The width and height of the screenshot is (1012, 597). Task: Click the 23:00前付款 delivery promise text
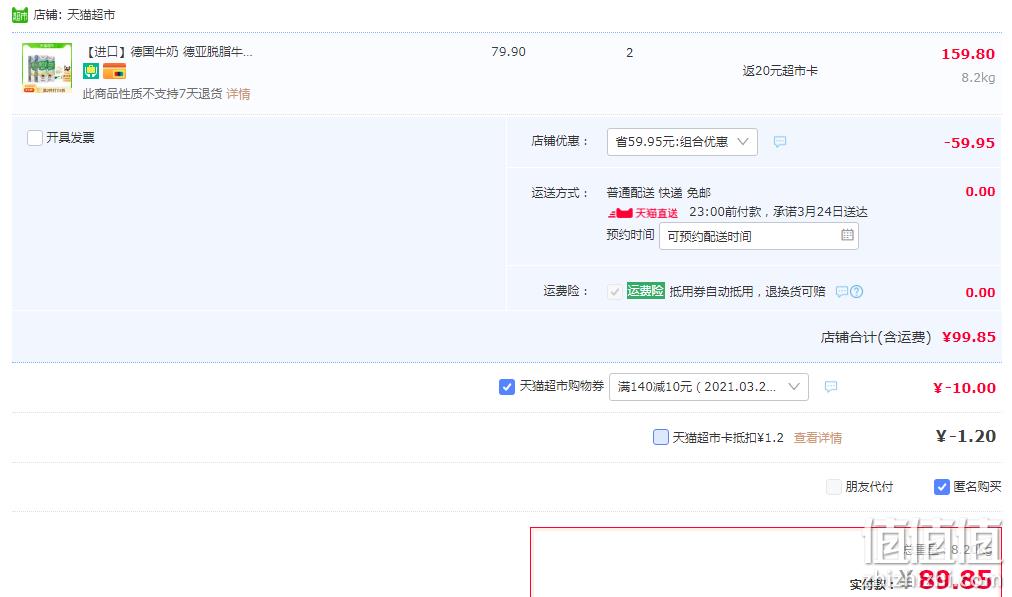tap(778, 212)
